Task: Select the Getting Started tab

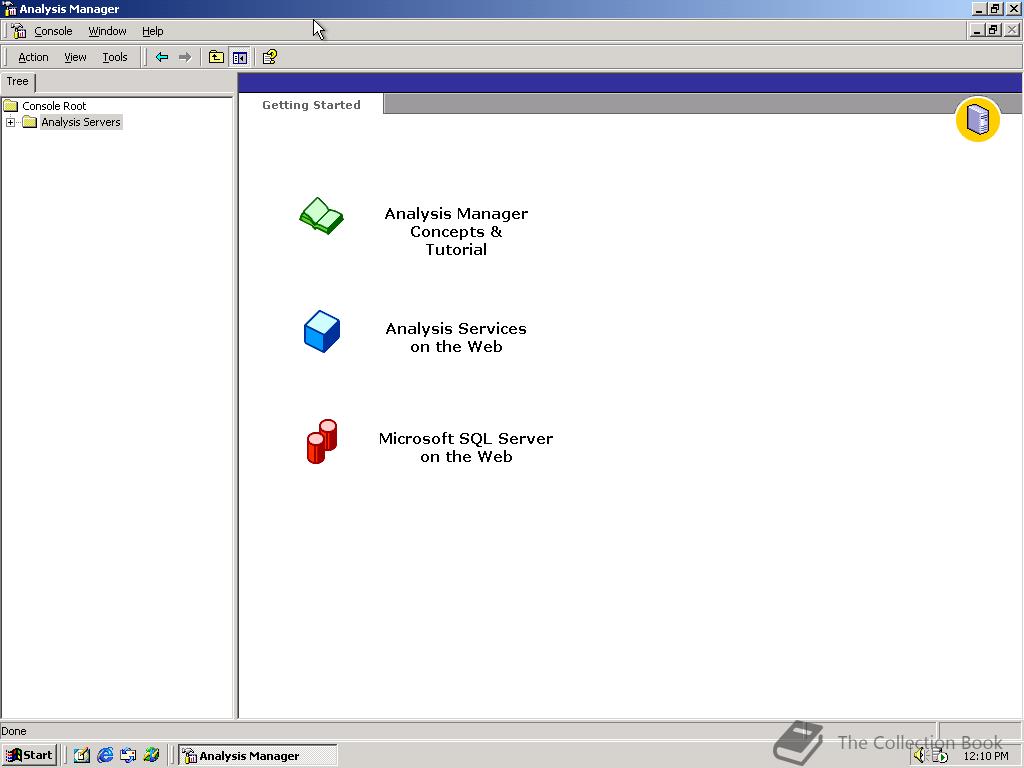Action: [x=312, y=104]
